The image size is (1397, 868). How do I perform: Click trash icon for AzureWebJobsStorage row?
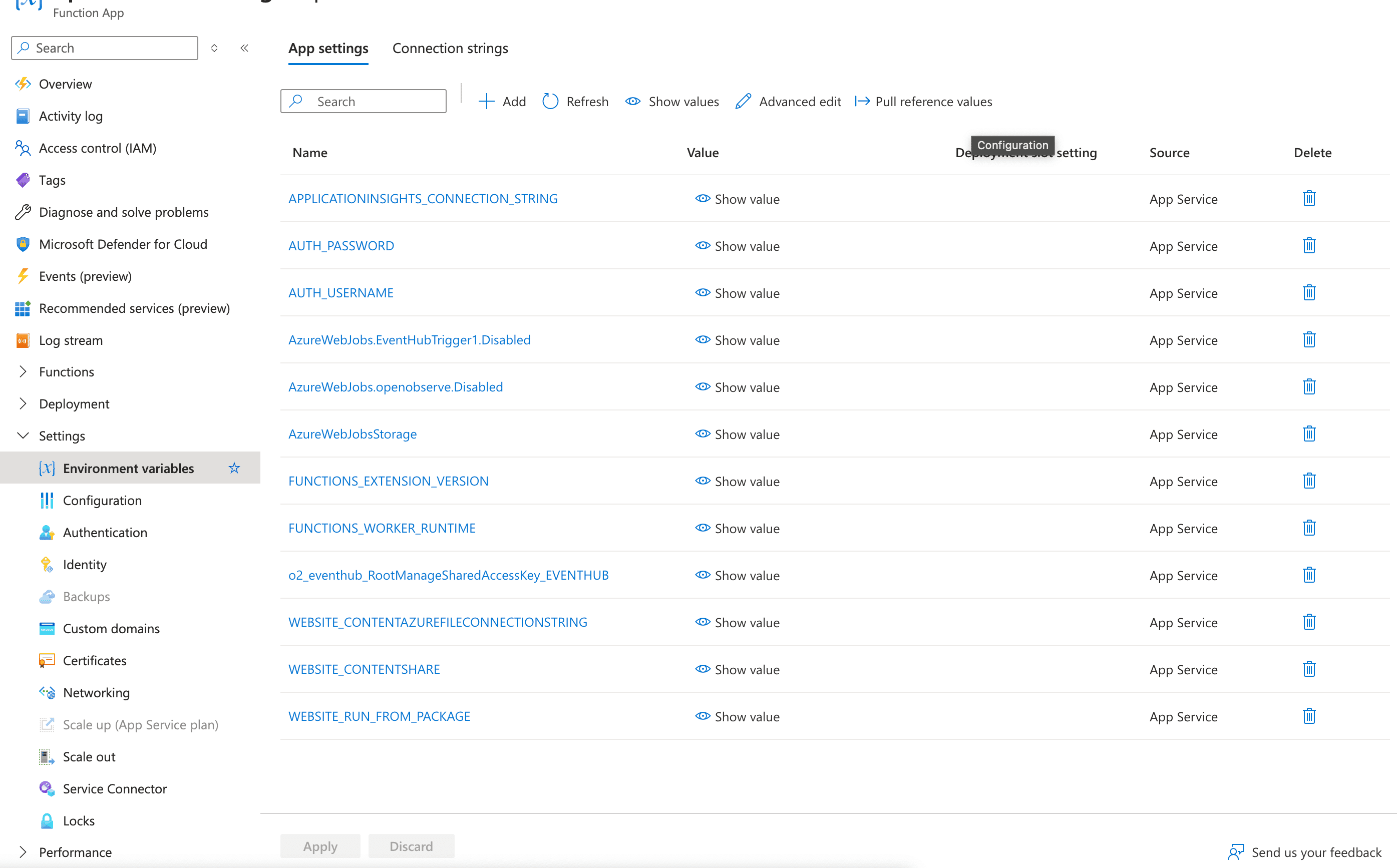coord(1308,434)
